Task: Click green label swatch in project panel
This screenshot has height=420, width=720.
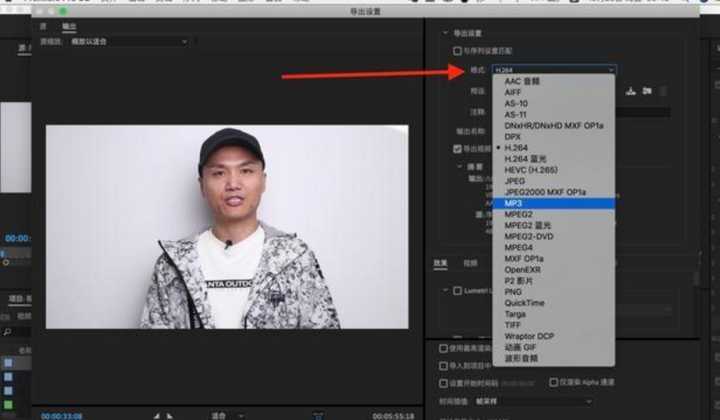Action: click(x=8, y=405)
